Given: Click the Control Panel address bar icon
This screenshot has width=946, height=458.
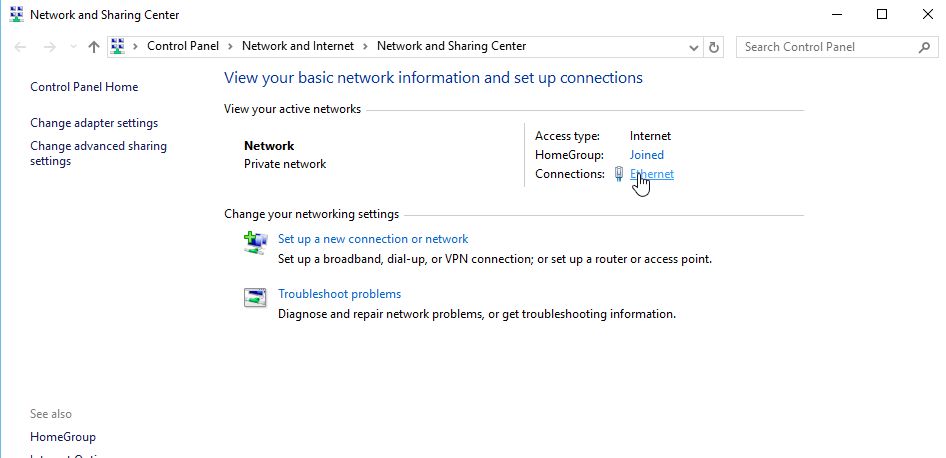Looking at the screenshot, I should click(118, 46).
